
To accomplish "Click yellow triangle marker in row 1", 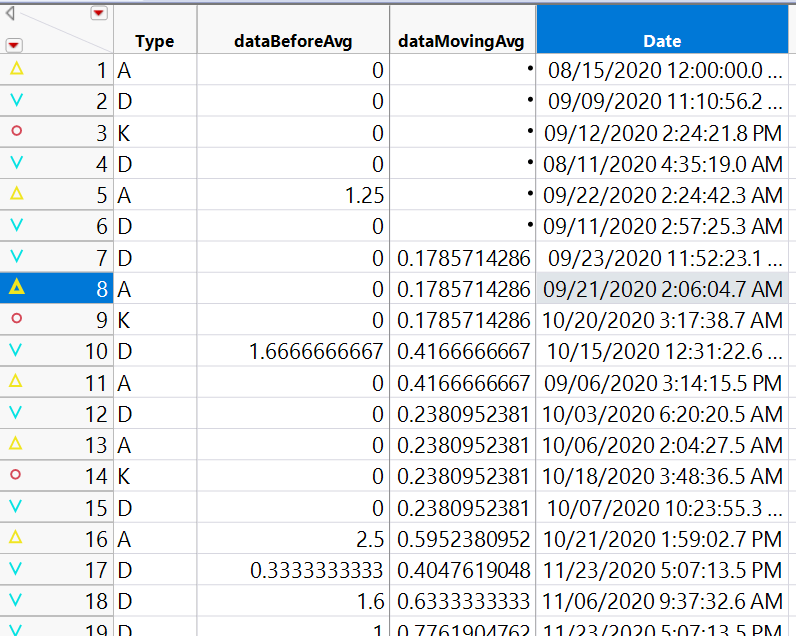I will [x=16, y=68].
